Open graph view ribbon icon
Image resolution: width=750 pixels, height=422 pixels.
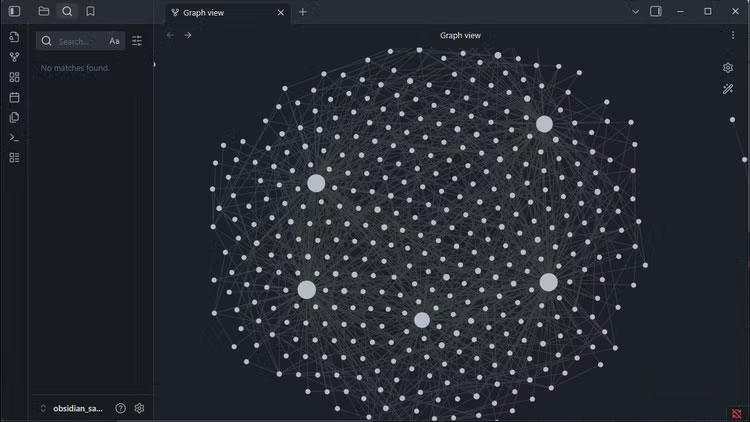pyautogui.click(x=14, y=57)
